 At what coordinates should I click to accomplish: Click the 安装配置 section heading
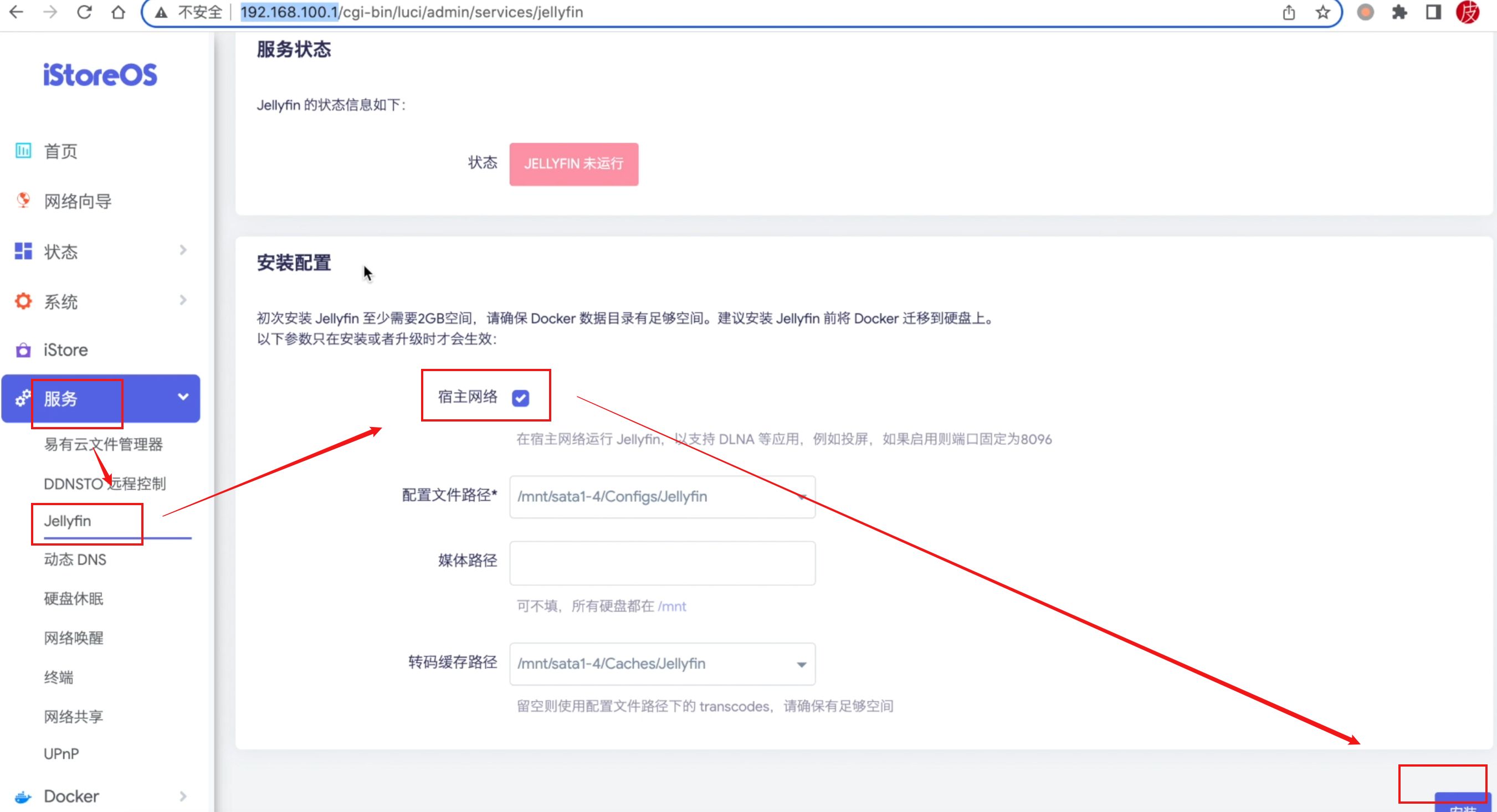[294, 263]
